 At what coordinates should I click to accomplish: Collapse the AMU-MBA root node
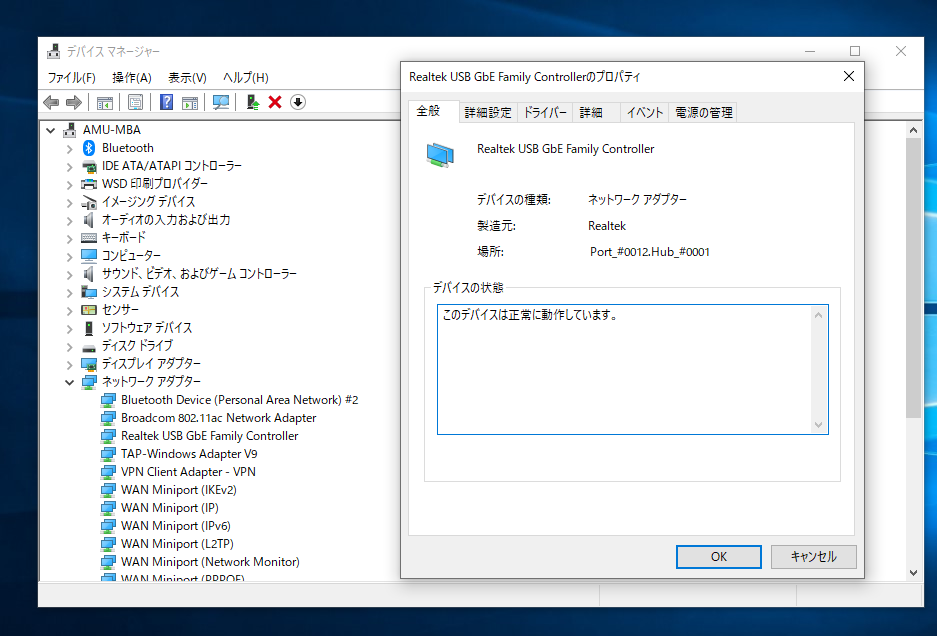coord(51,130)
